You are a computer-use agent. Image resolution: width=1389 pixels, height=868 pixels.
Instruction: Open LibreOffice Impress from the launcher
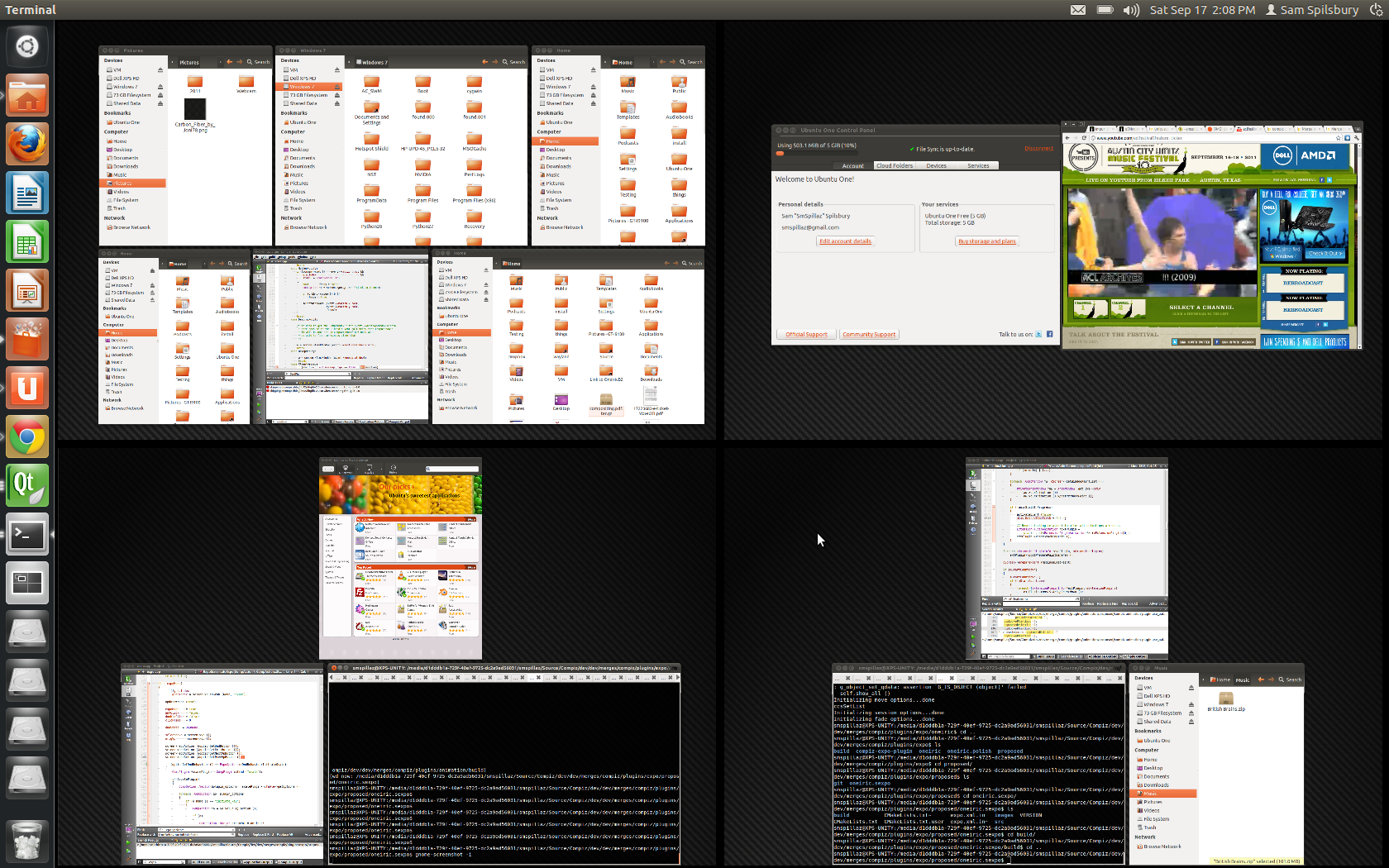(27, 291)
